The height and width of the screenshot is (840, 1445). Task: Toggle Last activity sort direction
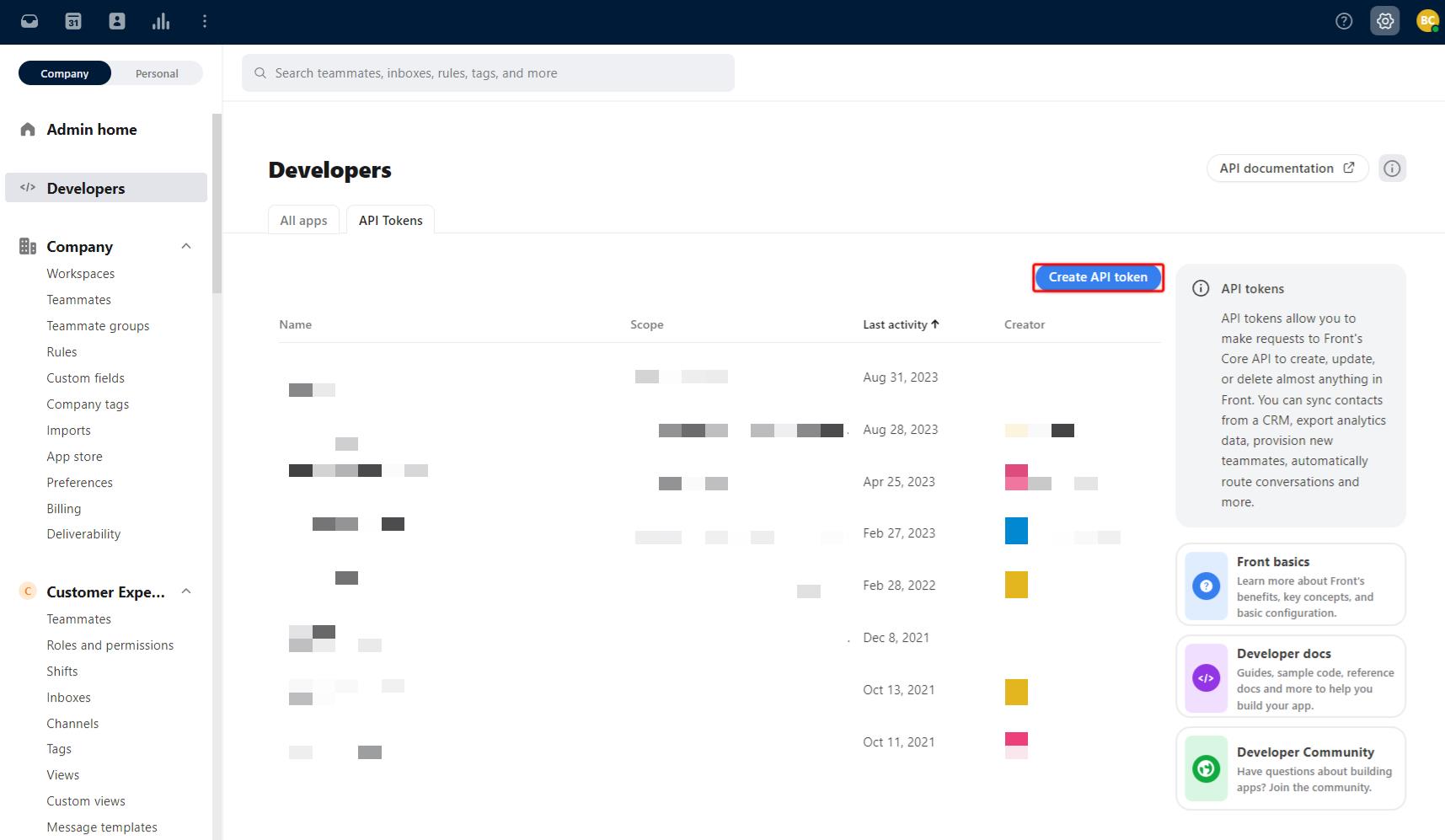point(934,324)
